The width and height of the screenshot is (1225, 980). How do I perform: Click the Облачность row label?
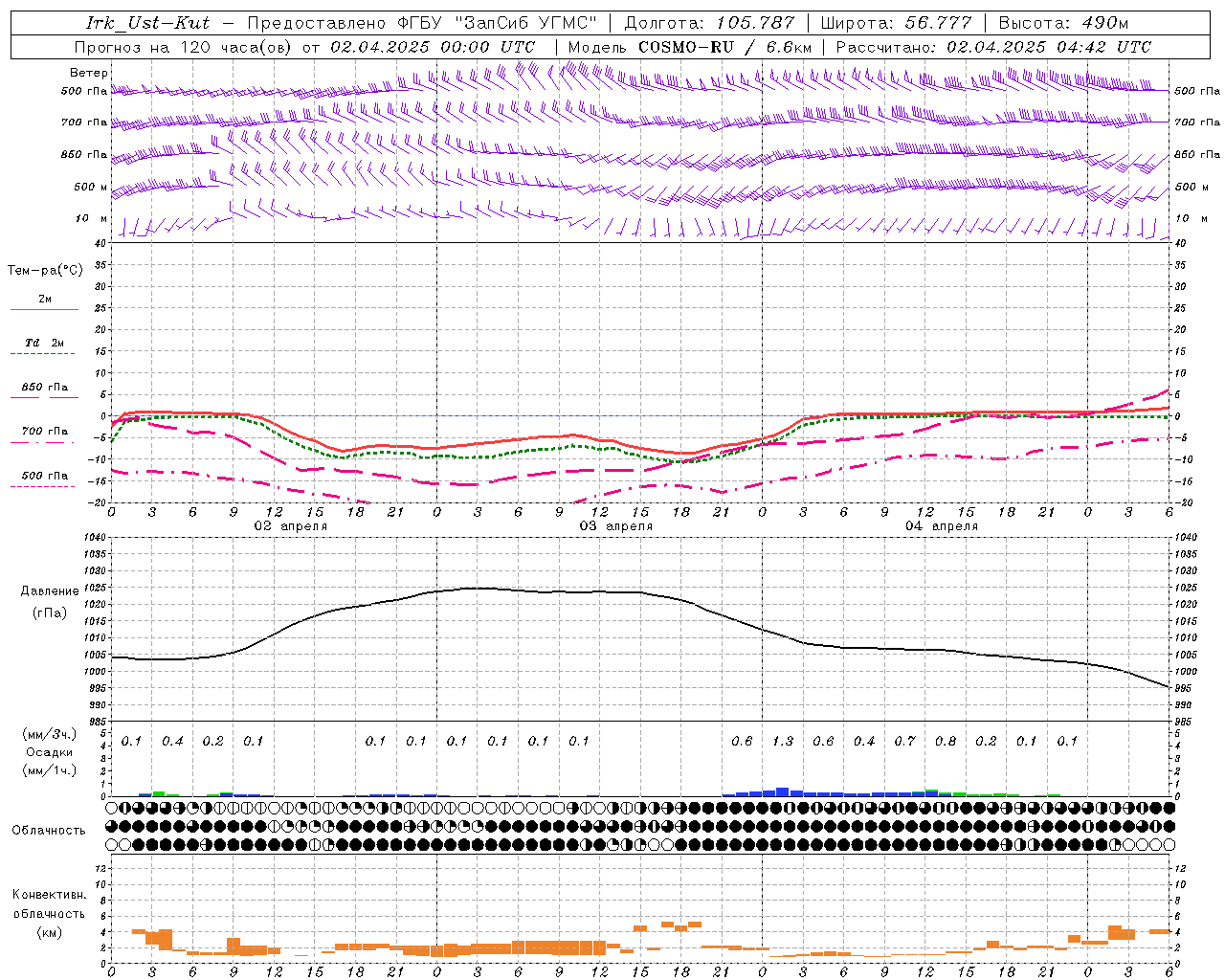(49, 831)
